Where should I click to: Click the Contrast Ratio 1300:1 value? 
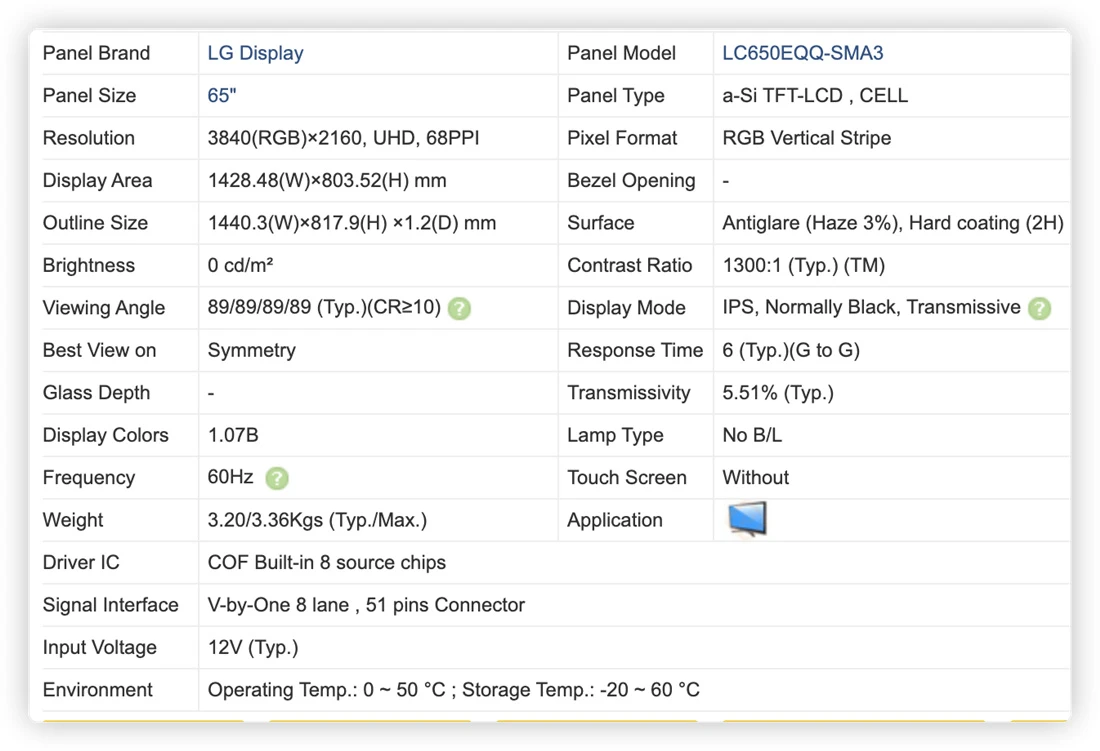pyautogui.click(x=803, y=266)
